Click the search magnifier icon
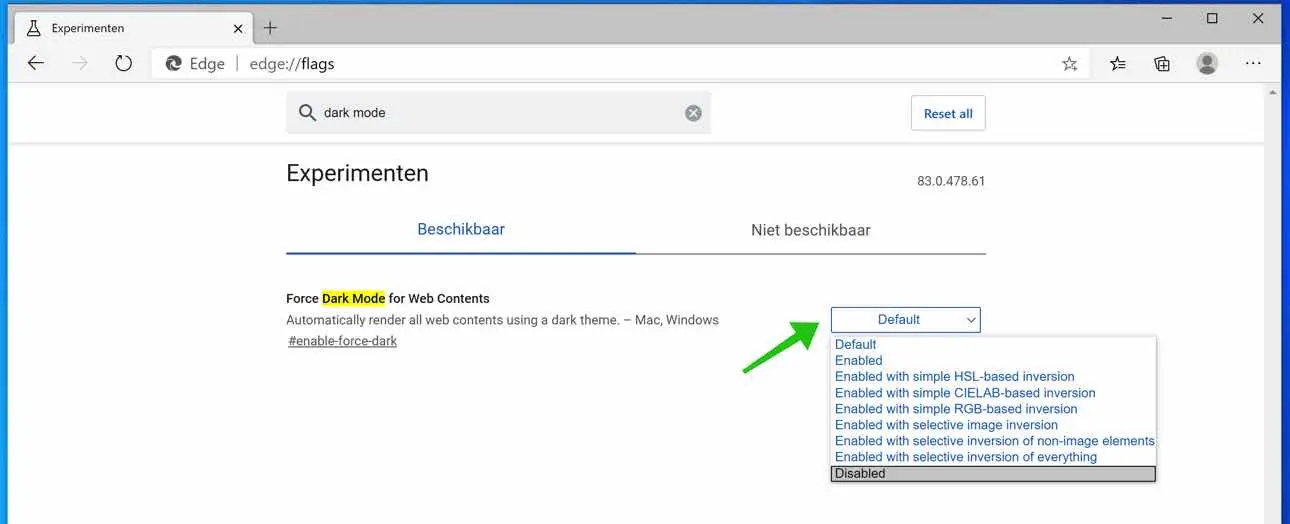The height and width of the screenshot is (524, 1290). (x=307, y=113)
